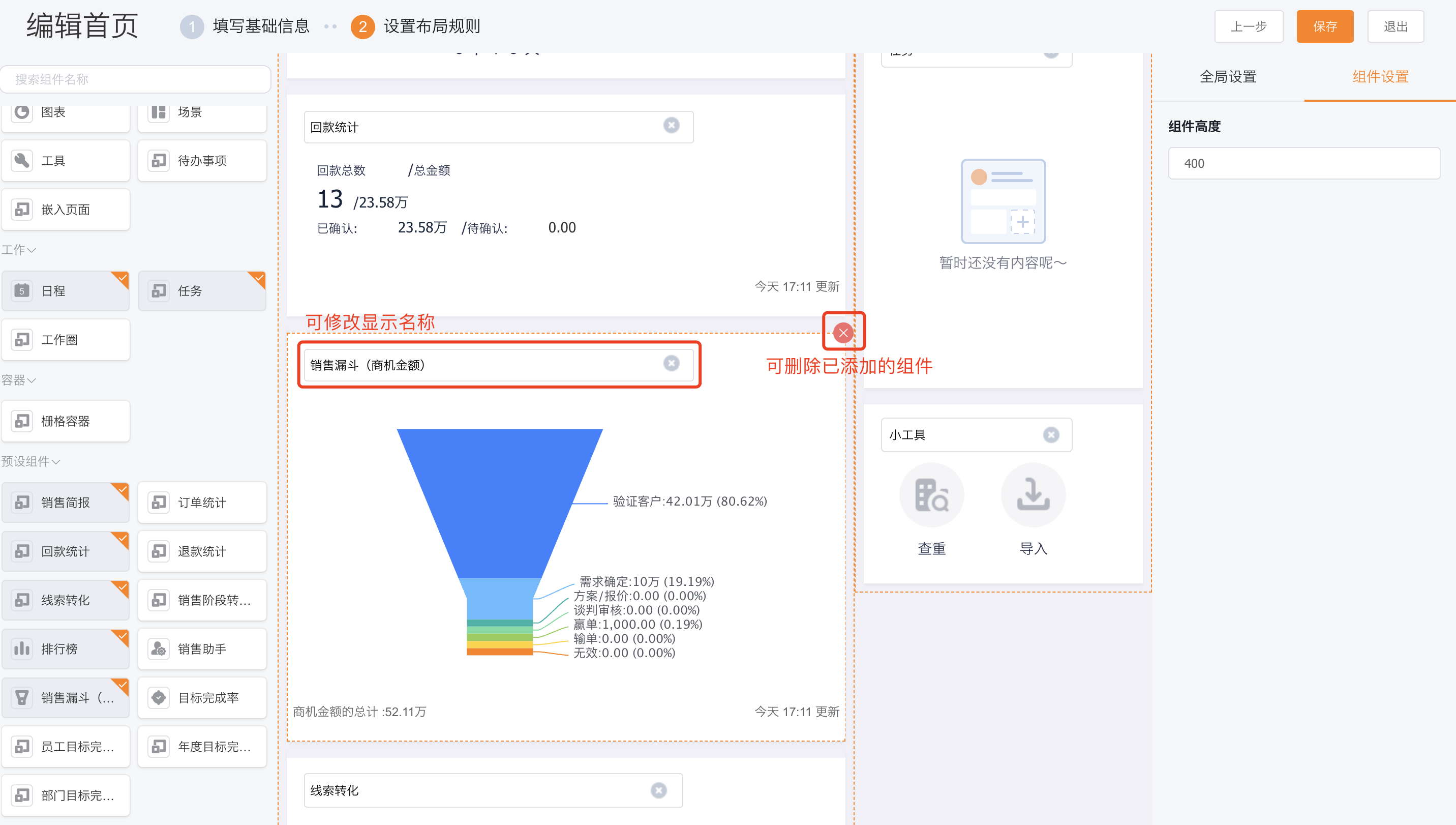The width and height of the screenshot is (1456, 825).
Task: Select 回款统计 in the preset list
Action: (66, 551)
